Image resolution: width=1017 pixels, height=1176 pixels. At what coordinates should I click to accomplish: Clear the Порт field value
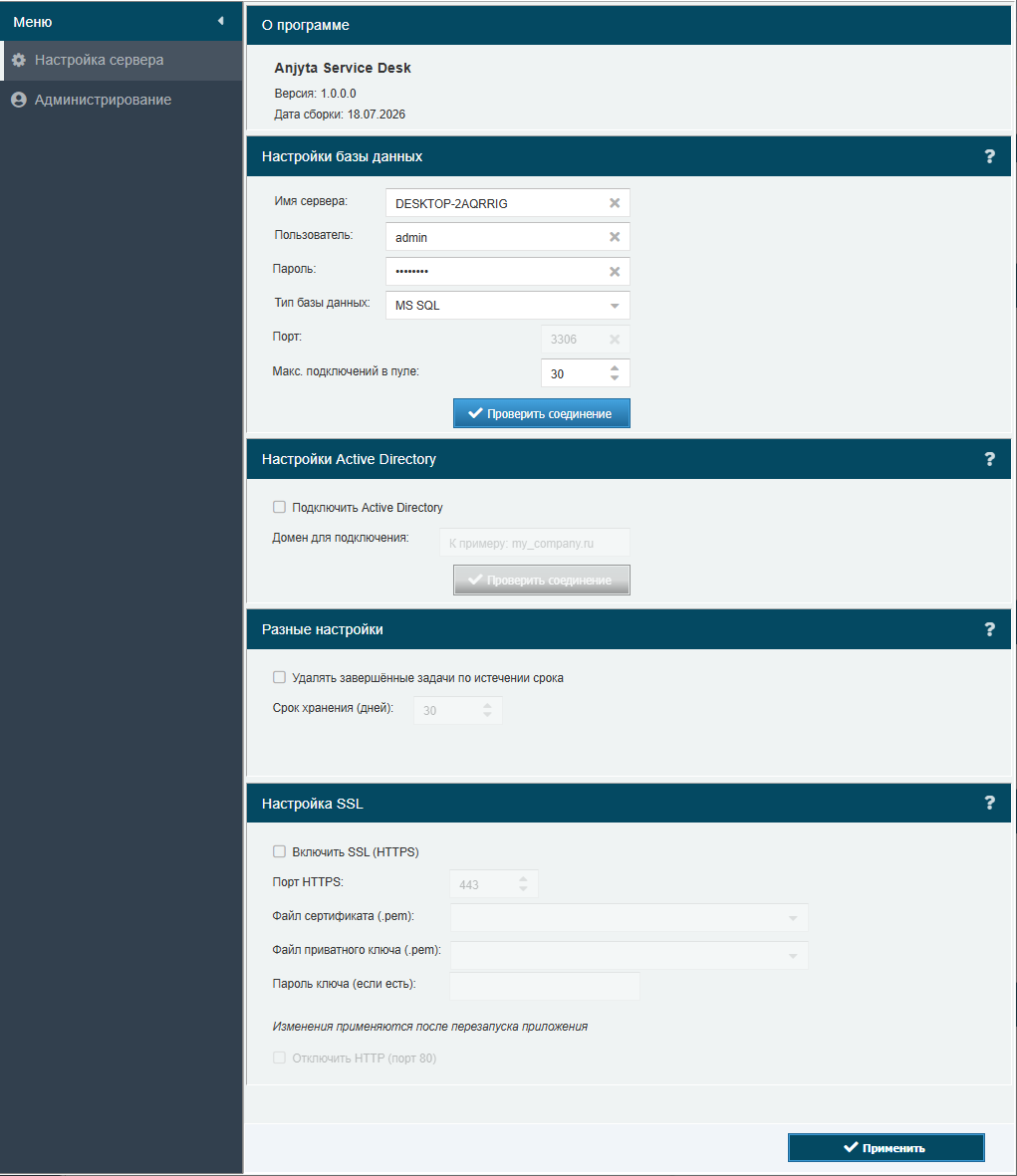(615, 339)
